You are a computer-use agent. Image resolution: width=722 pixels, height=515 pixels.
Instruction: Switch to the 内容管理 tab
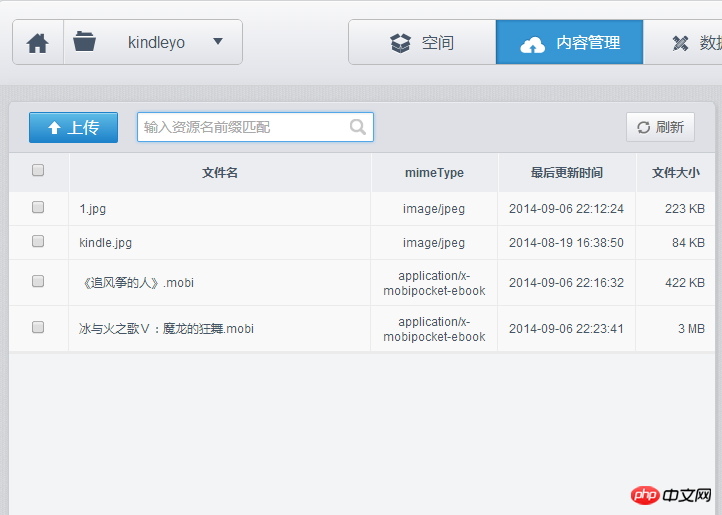coord(570,42)
